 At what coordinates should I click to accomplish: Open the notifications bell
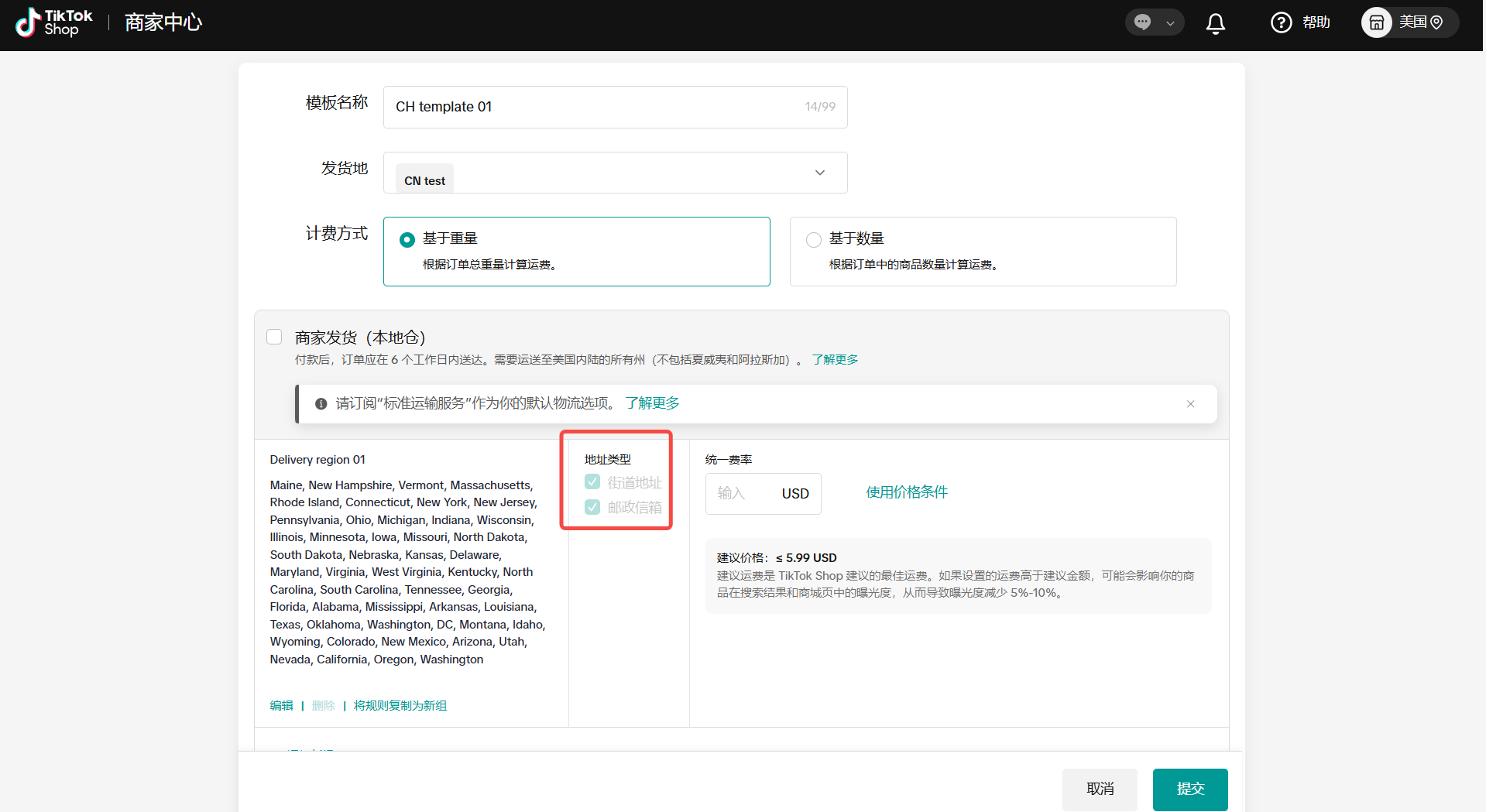click(1215, 23)
